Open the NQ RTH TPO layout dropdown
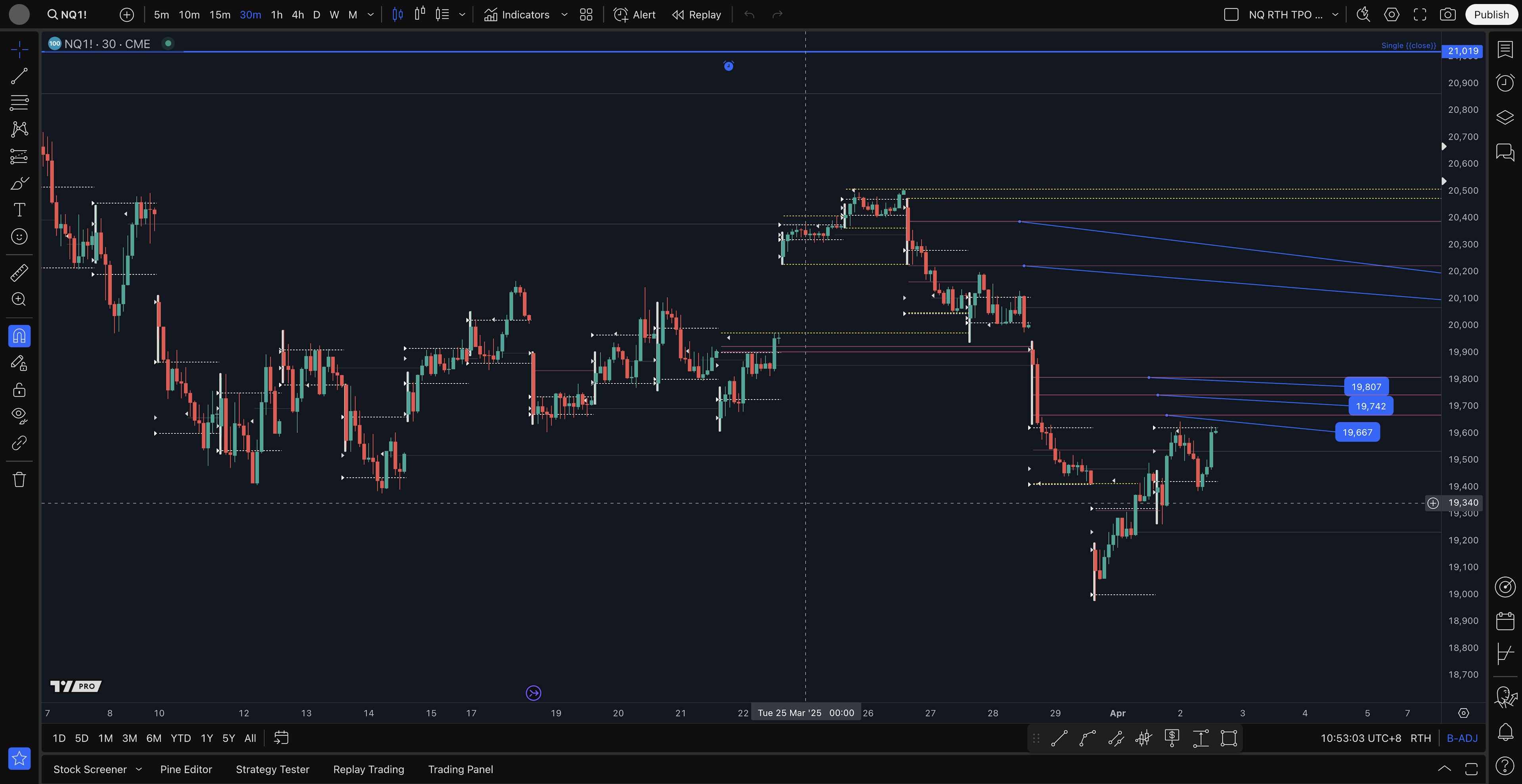Viewport: 1522px width, 784px height. click(1335, 15)
